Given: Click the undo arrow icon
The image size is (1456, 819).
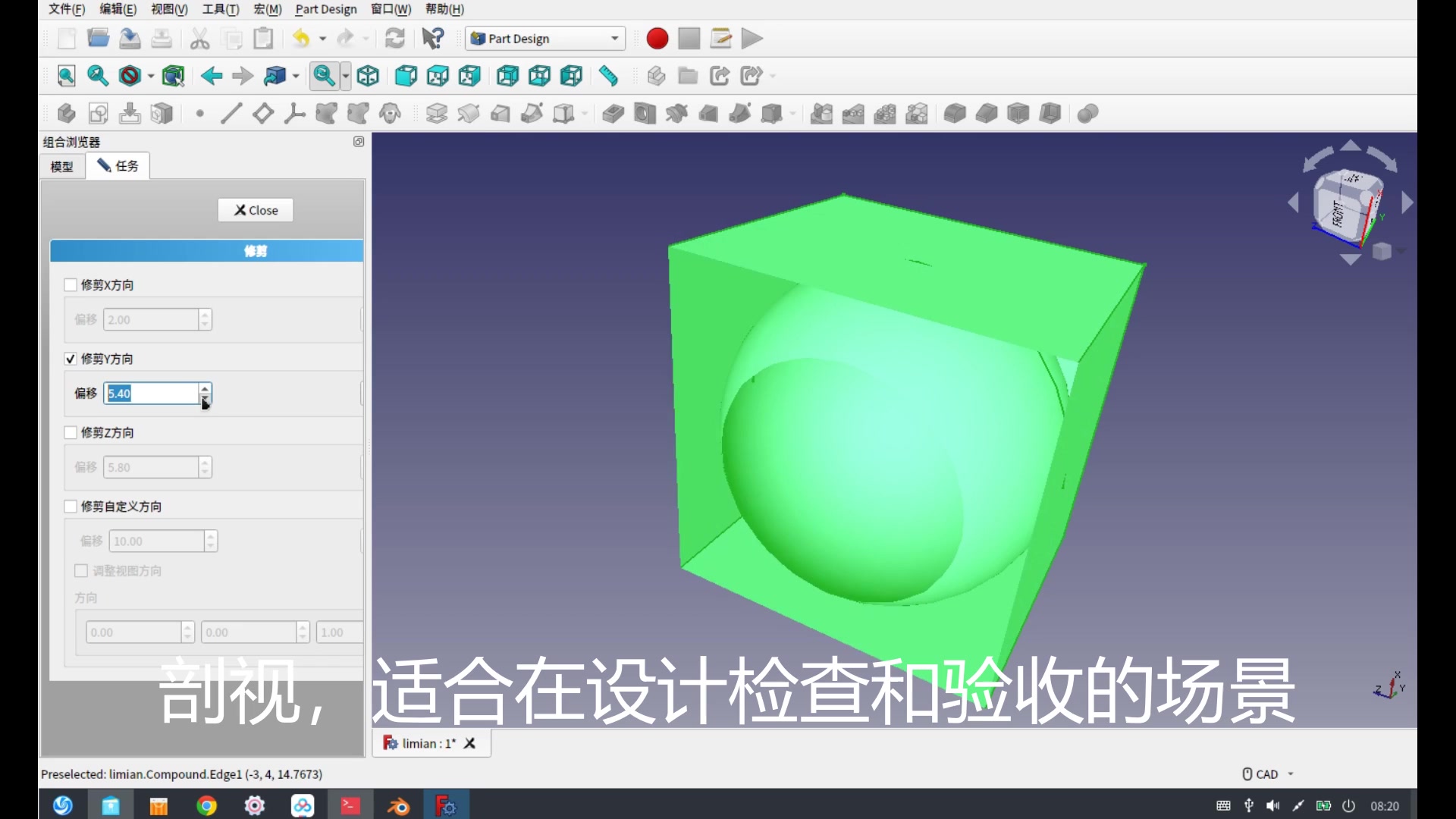Looking at the screenshot, I should [302, 39].
